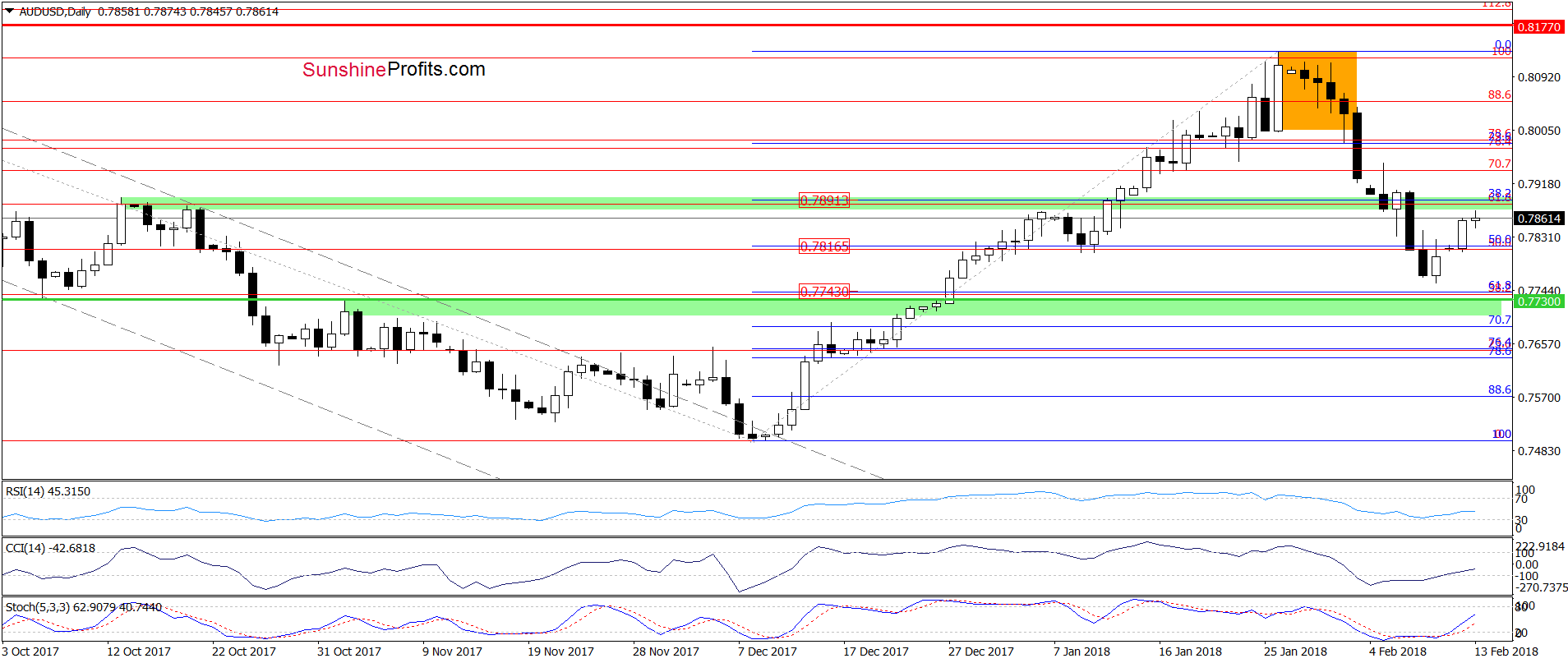The height and width of the screenshot is (663, 1568).
Task: Click the 27 Dec 2017 date label
Action: click(981, 651)
